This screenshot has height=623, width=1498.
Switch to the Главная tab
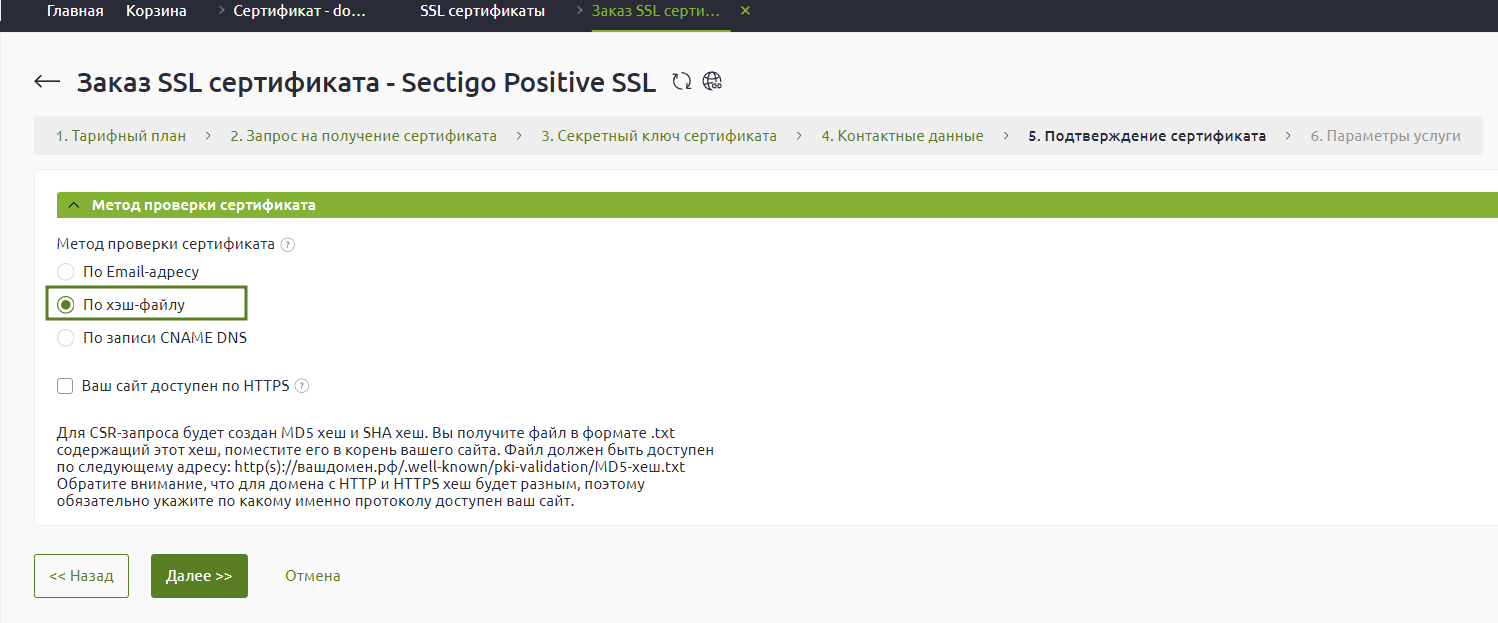tap(75, 11)
